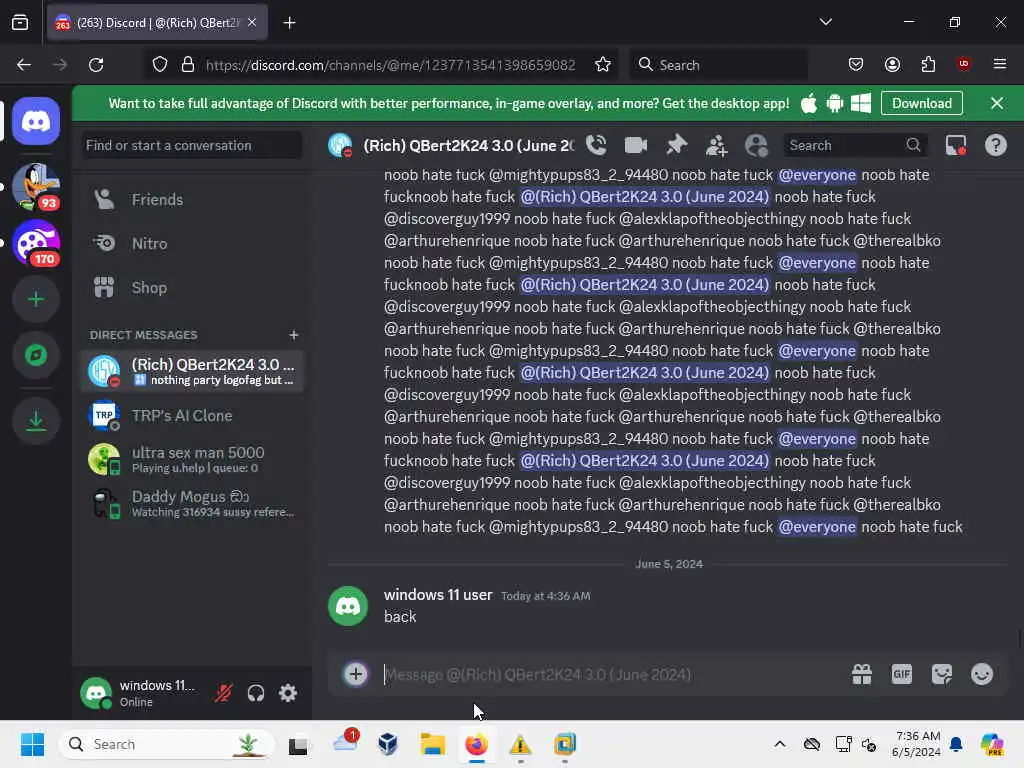
Task: Send a Nitro gift
Action: click(x=862, y=674)
